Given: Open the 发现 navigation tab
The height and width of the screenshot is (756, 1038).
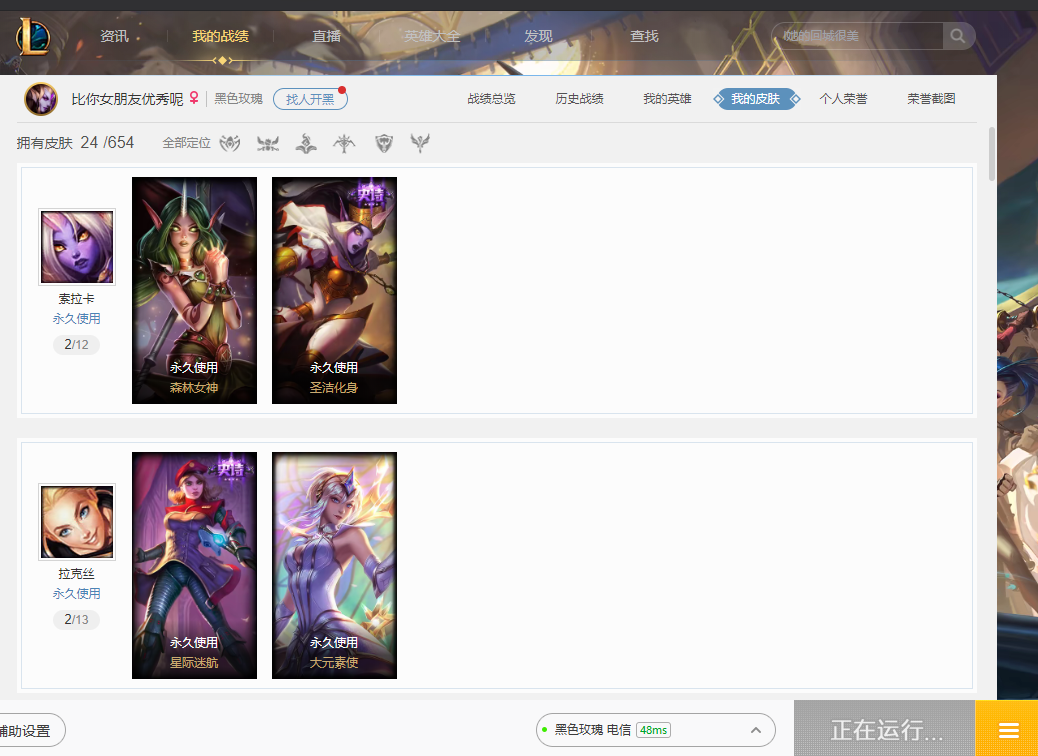Looking at the screenshot, I should tap(538, 36).
